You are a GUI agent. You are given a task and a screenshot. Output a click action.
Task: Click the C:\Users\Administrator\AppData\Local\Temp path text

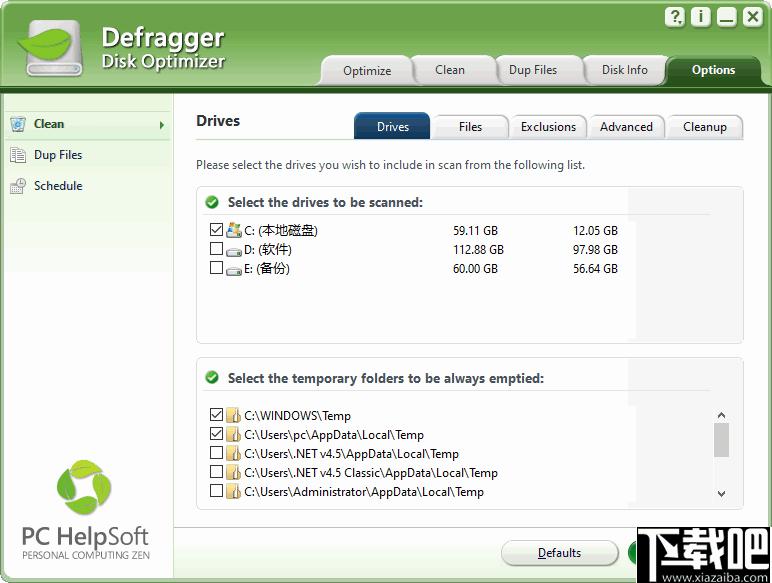364,492
